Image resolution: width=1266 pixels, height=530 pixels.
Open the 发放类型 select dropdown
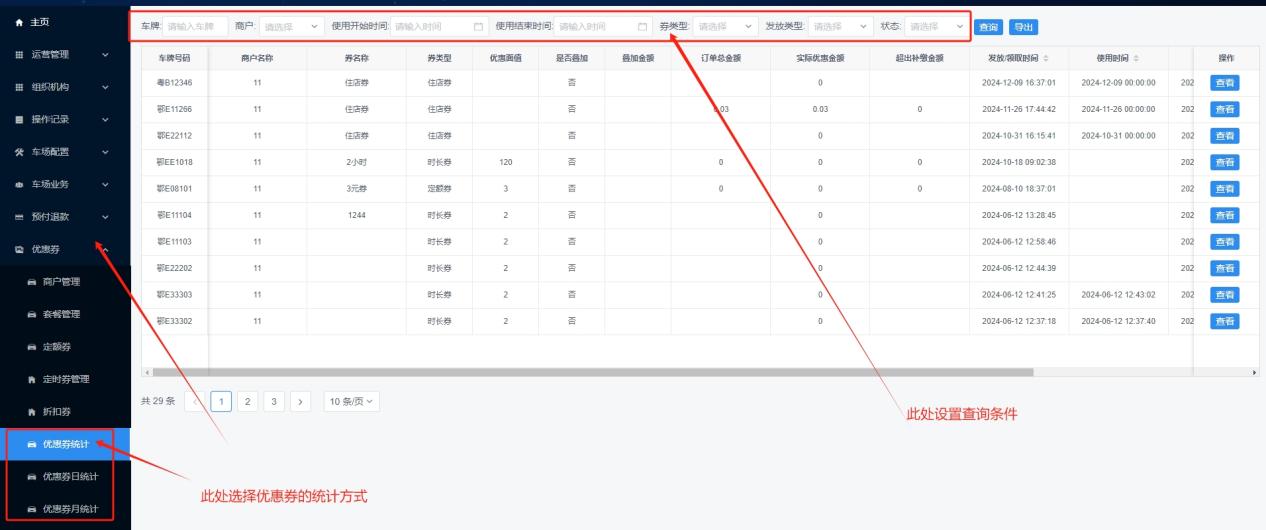click(840, 26)
